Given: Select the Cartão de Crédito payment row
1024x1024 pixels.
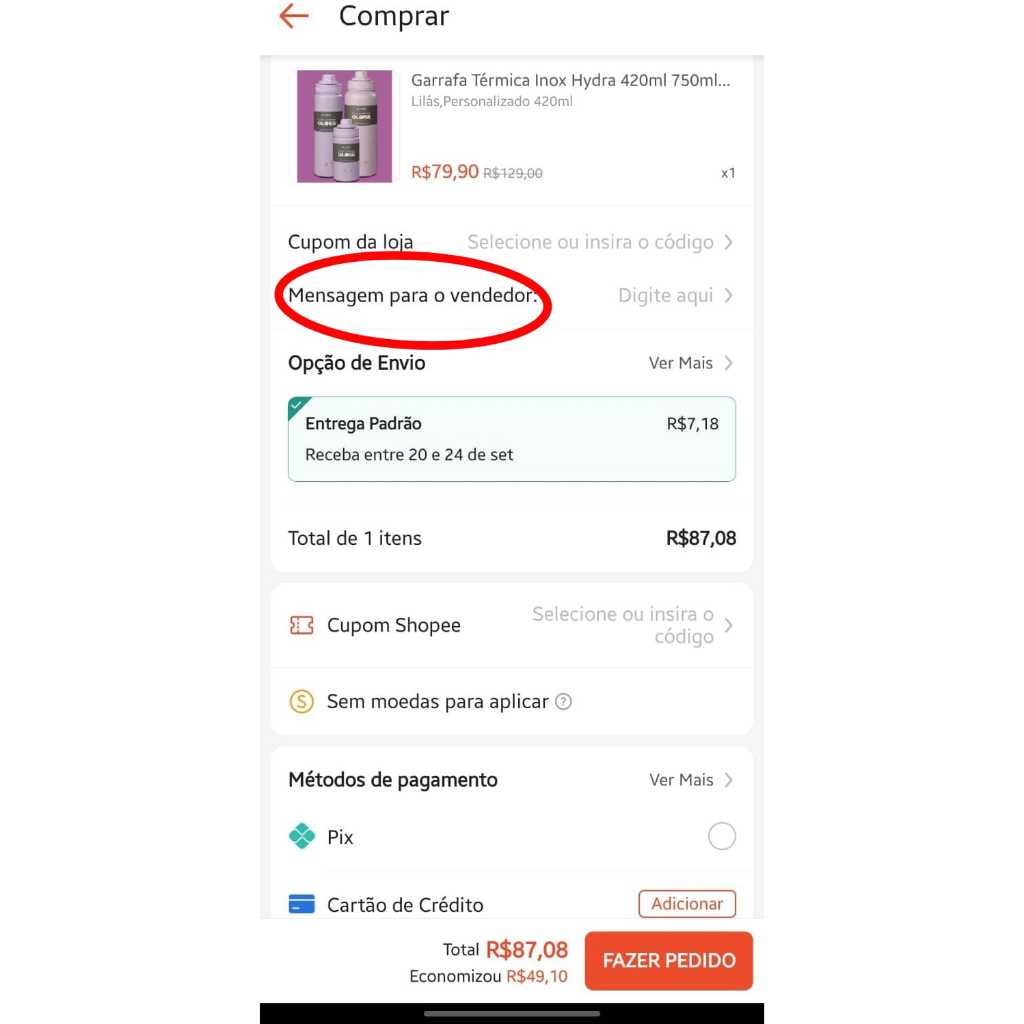Looking at the screenshot, I should [512, 904].
